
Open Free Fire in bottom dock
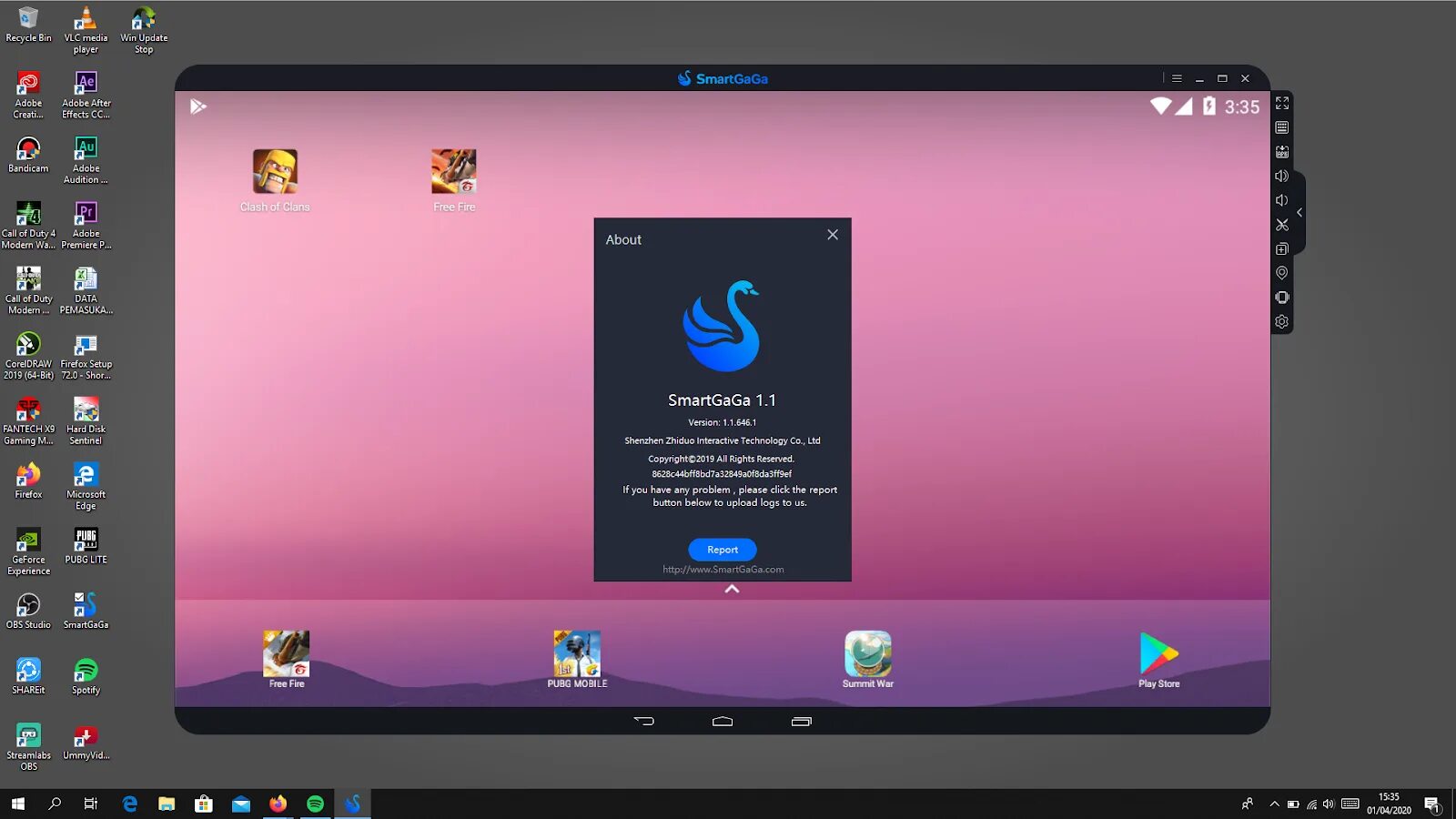tap(287, 660)
